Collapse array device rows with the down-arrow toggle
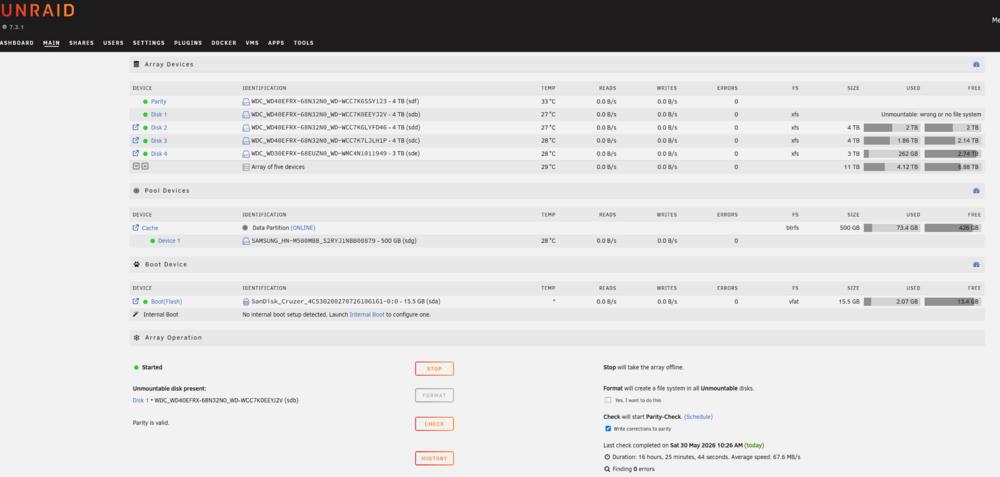This screenshot has width=1000, height=477. point(136,166)
